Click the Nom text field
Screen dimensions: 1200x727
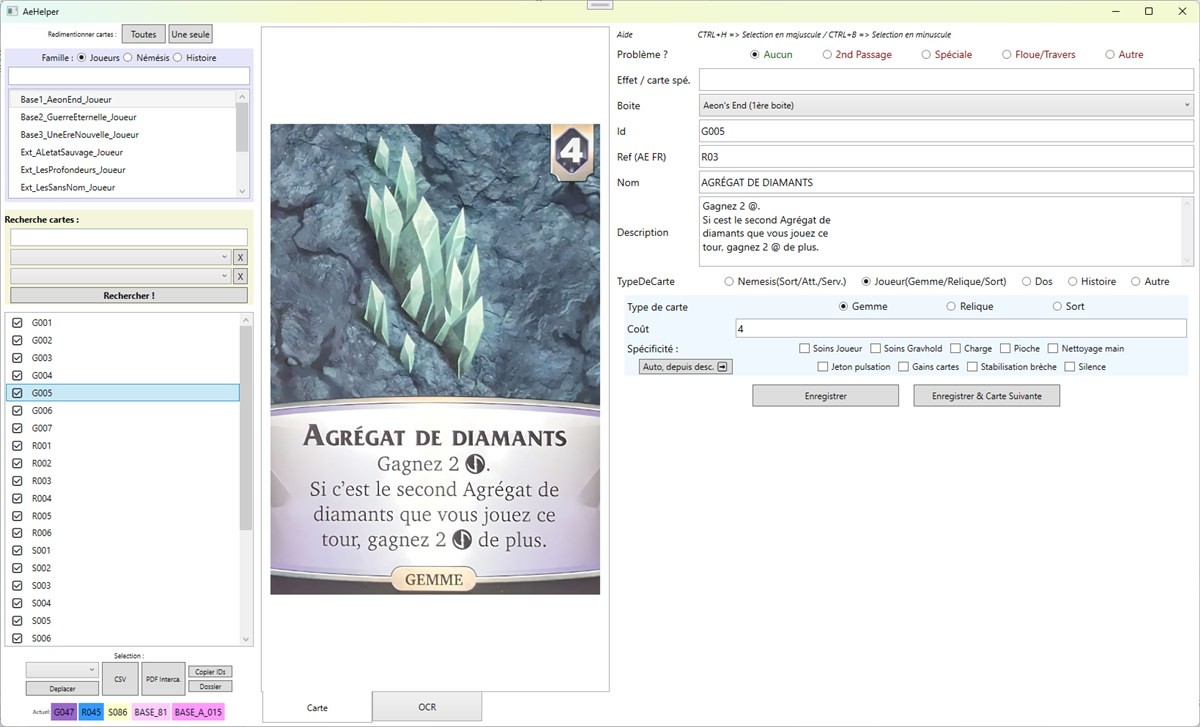pos(946,182)
